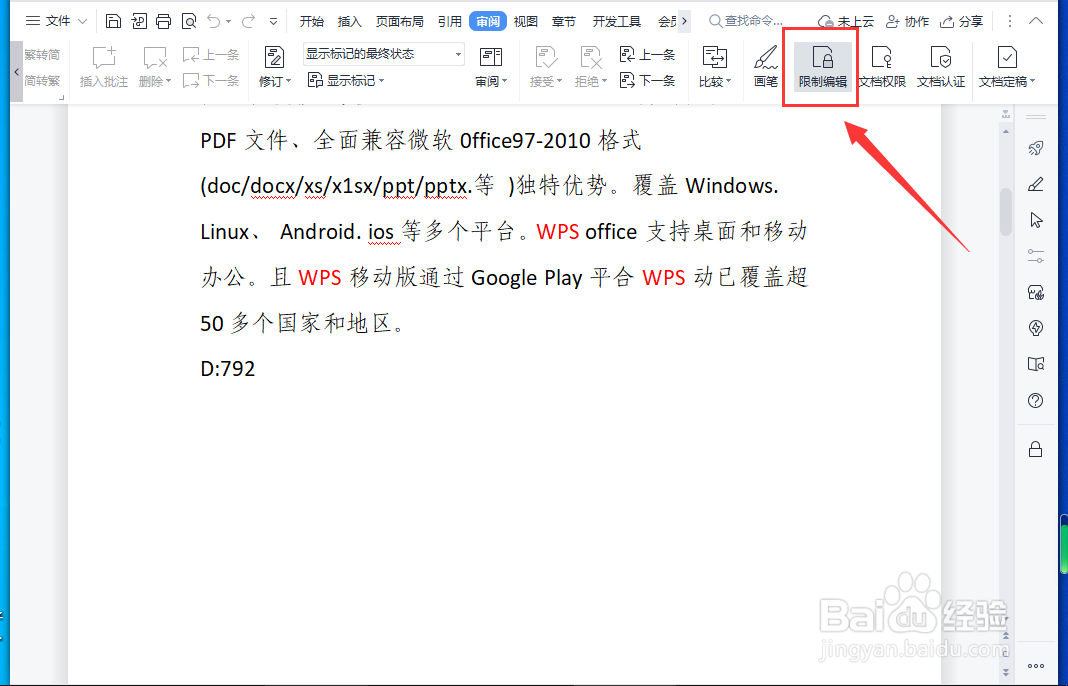Open the 显示标记 dropdown

point(346,80)
